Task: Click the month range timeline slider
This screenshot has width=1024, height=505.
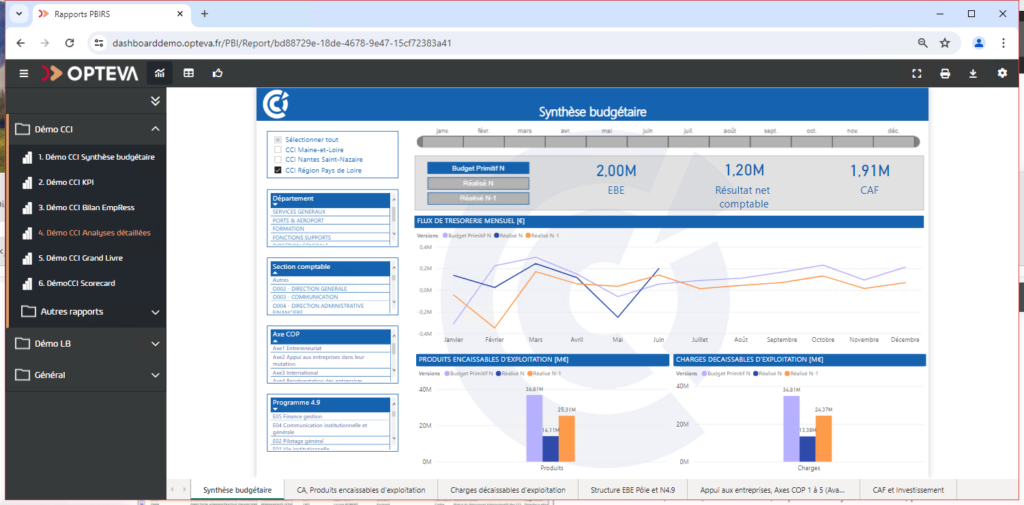Action: (x=668, y=142)
